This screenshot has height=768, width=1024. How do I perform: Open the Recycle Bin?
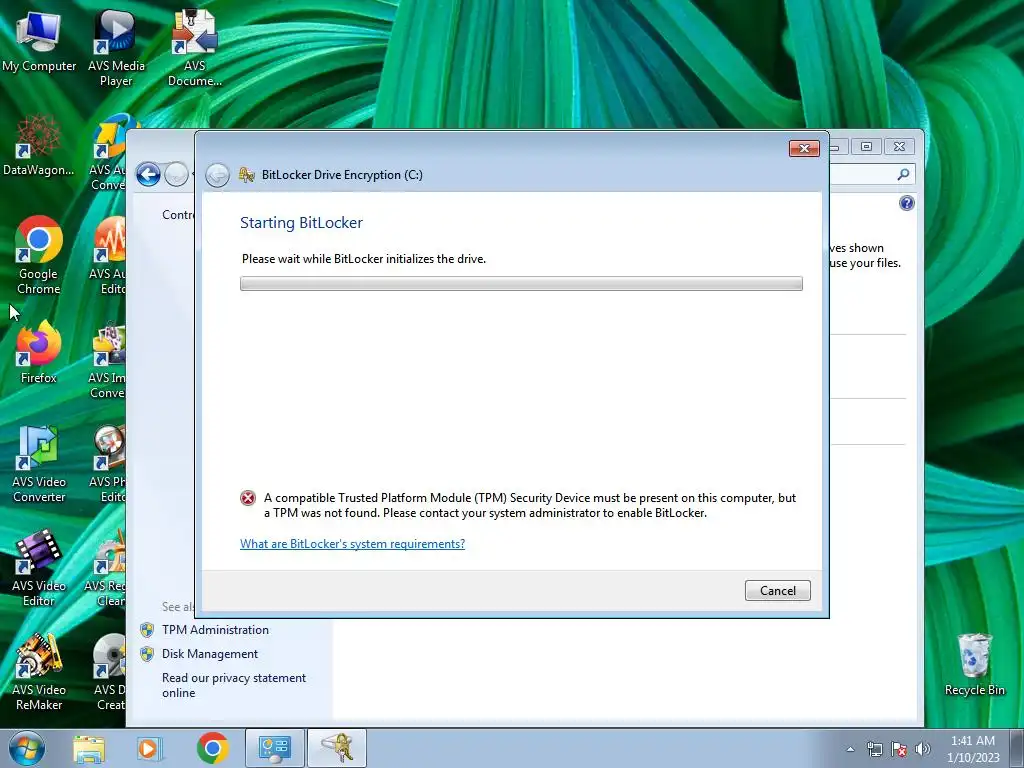tap(974, 665)
